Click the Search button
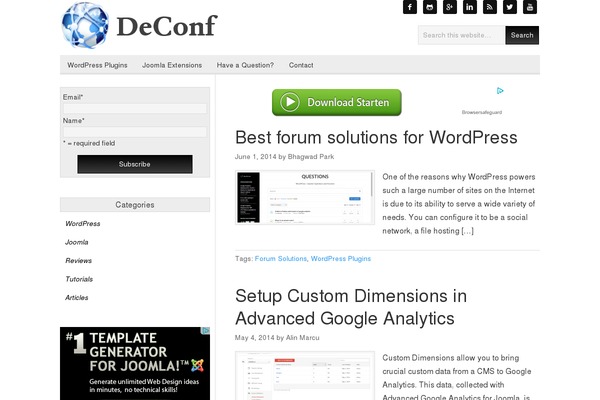The width and height of the screenshot is (600, 400). point(522,35)
